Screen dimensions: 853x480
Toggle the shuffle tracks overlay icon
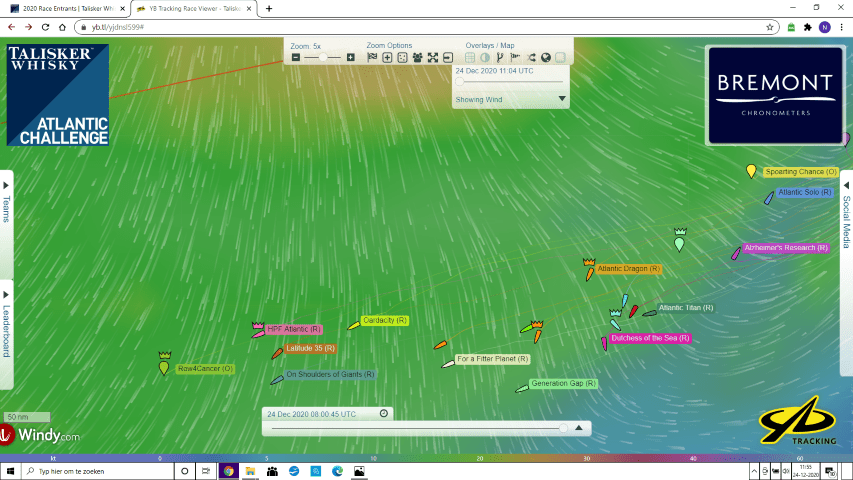tap(531, 57)
